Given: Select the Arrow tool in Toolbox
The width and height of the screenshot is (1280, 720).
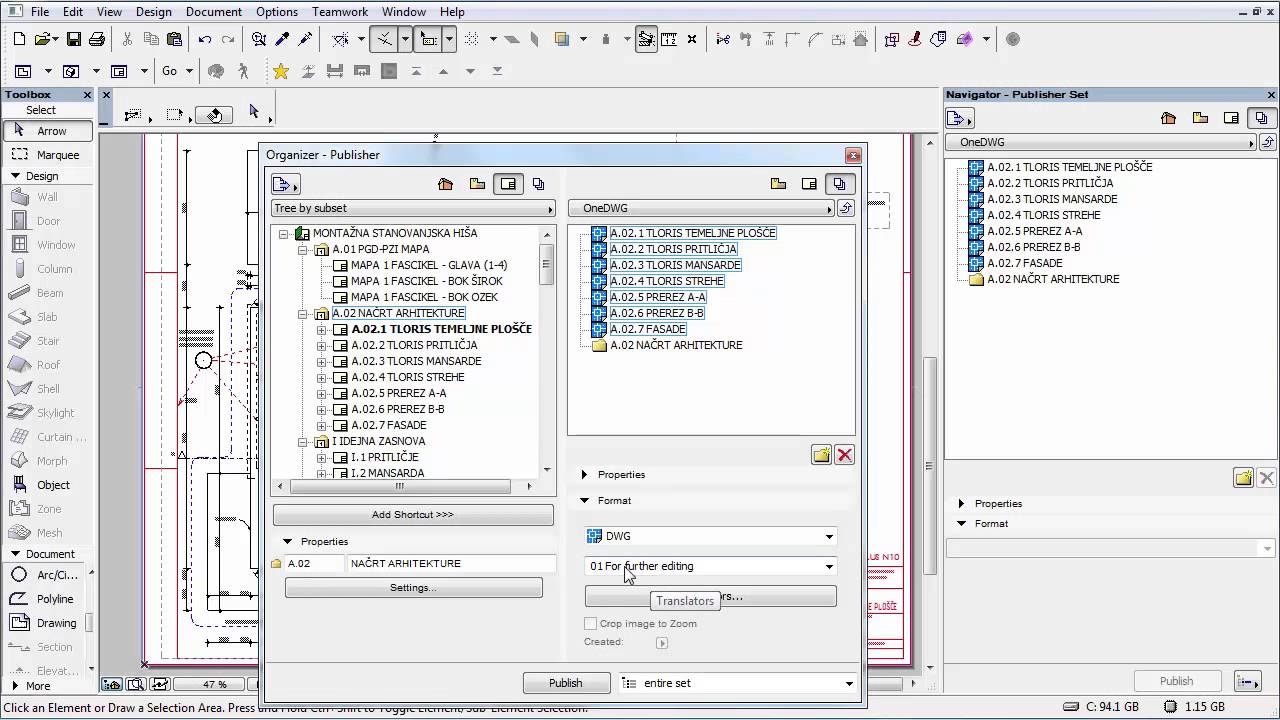Looking at the screenshot, I should (x=47, y=131).
